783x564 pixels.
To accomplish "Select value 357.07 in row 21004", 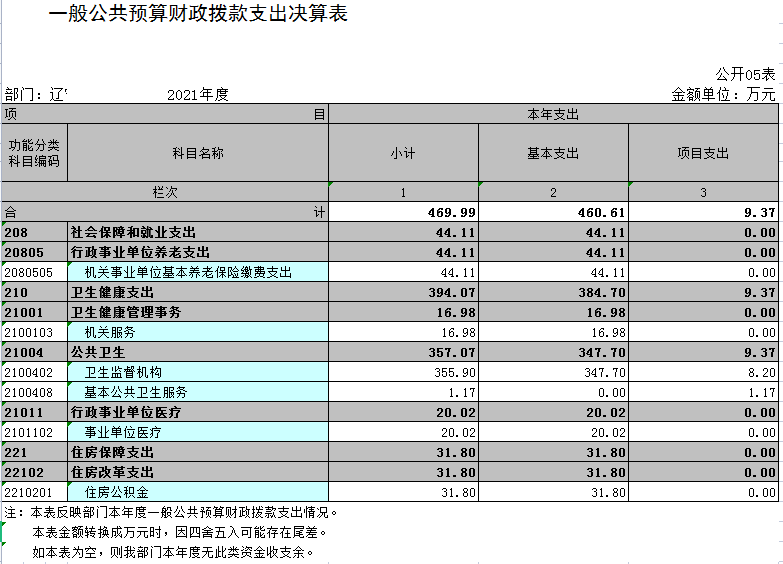I will [x=403, y=352].
